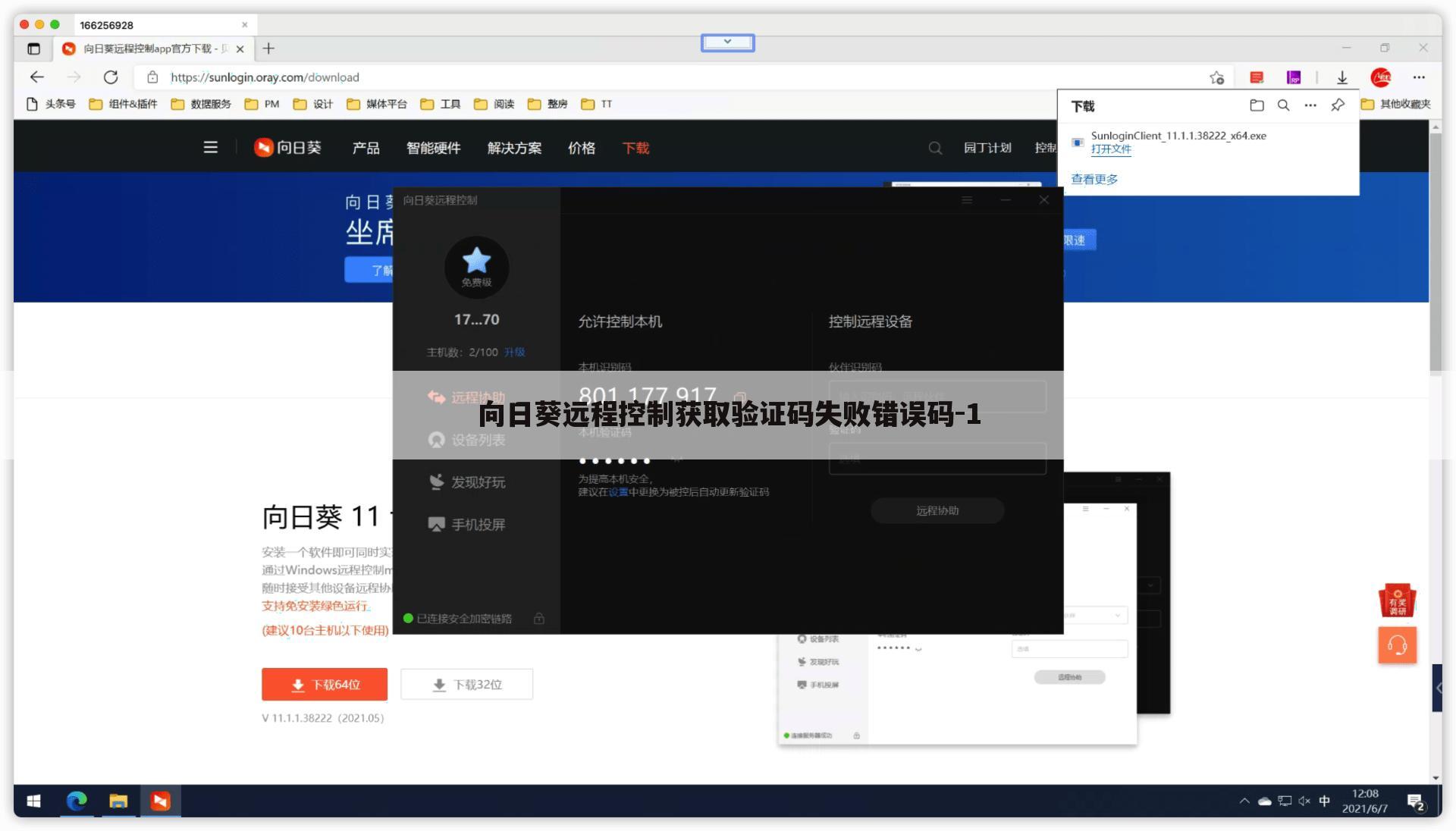Open 数据服务 bookmarks folder
Screen dimensions: 1456x831
point(201,104)
